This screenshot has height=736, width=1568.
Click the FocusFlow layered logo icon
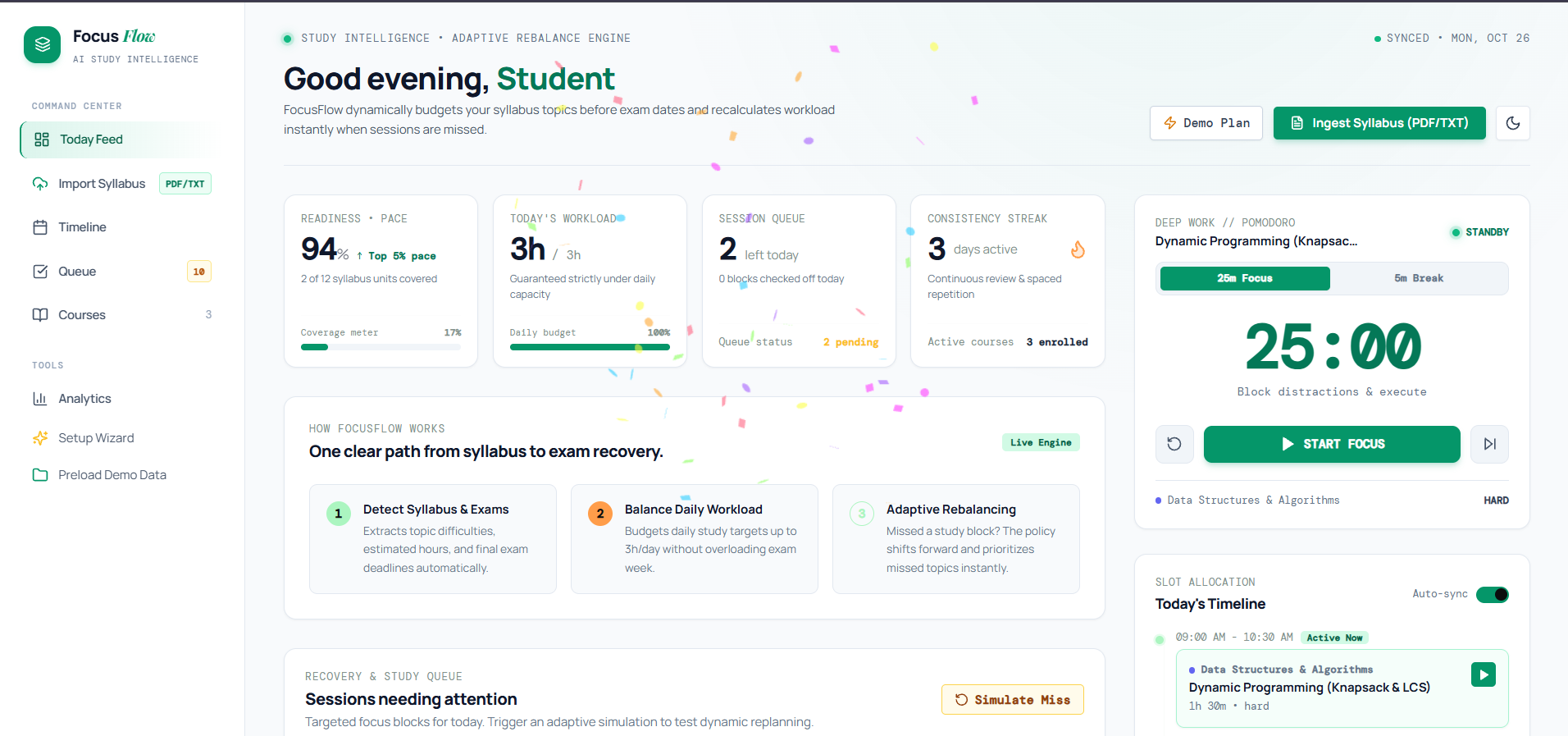point(43,45)
